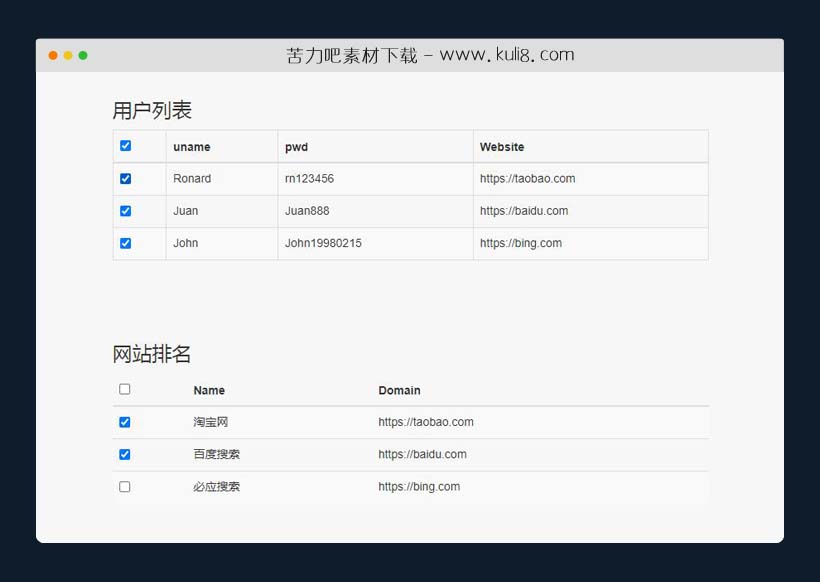Click the green maximize dot in the title bar

coord(83,57)
